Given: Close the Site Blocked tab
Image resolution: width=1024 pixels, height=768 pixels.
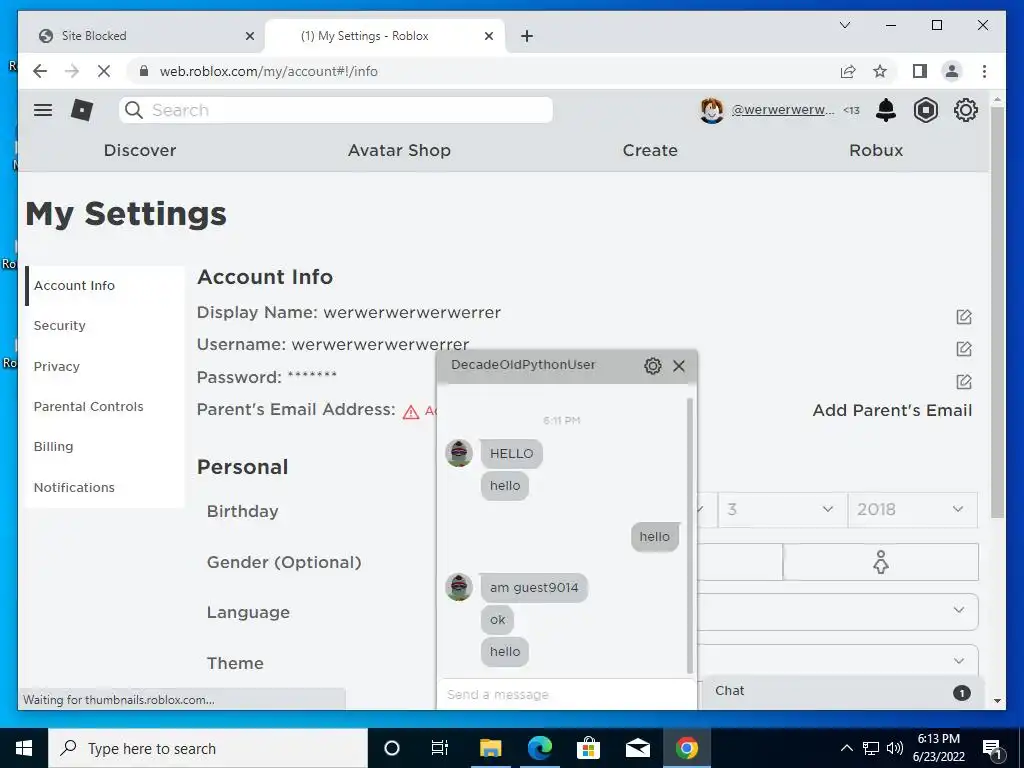Looking at the screenshot, I should 249,36.
